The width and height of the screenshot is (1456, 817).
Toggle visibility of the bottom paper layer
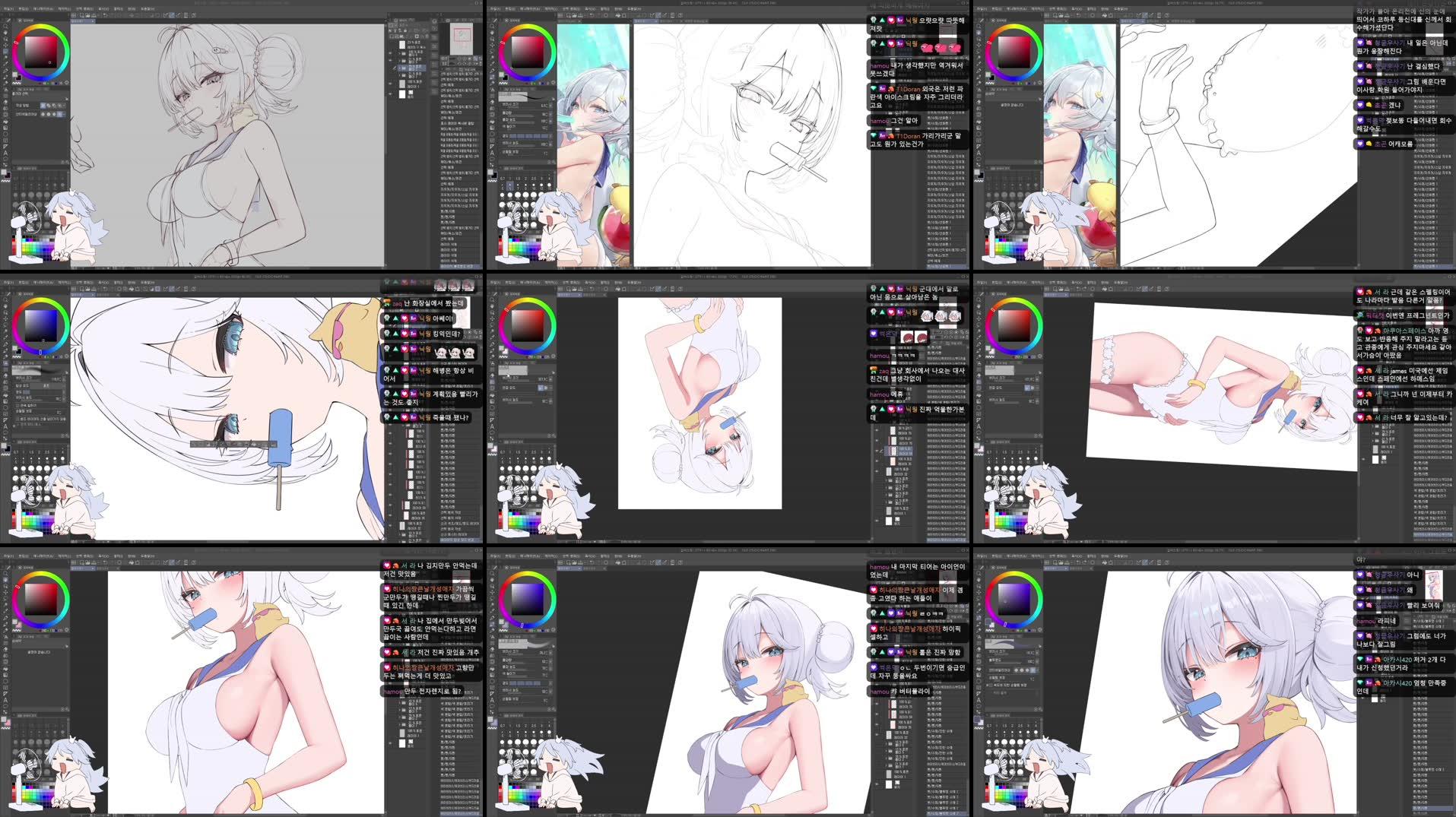[x=390, y=93]
